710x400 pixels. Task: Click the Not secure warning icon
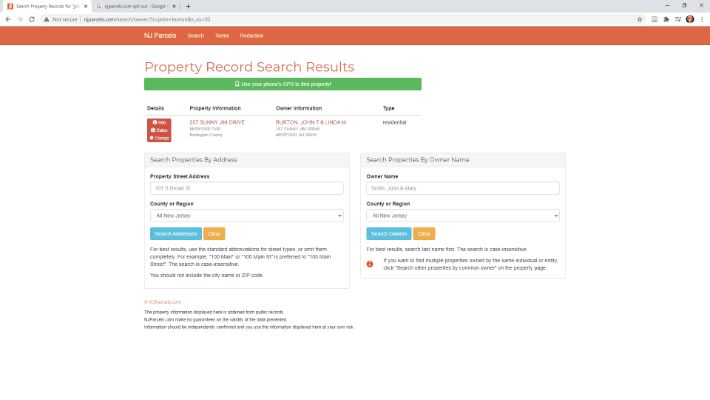(46, 19)
